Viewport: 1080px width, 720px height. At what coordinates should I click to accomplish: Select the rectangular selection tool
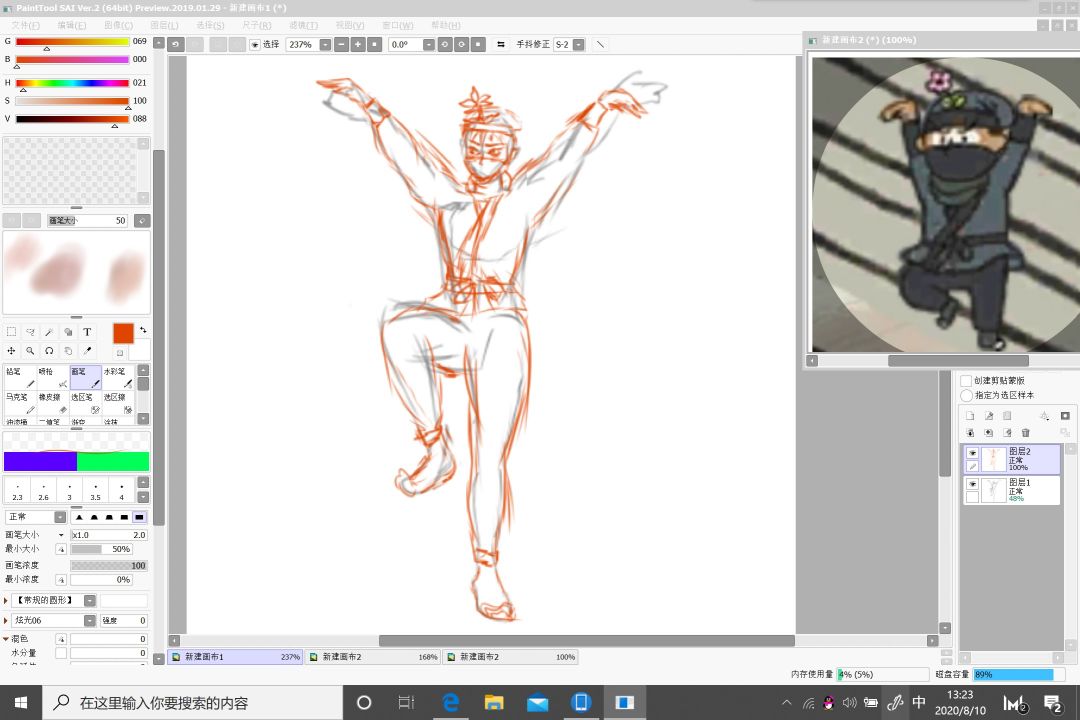coord(11,332)
